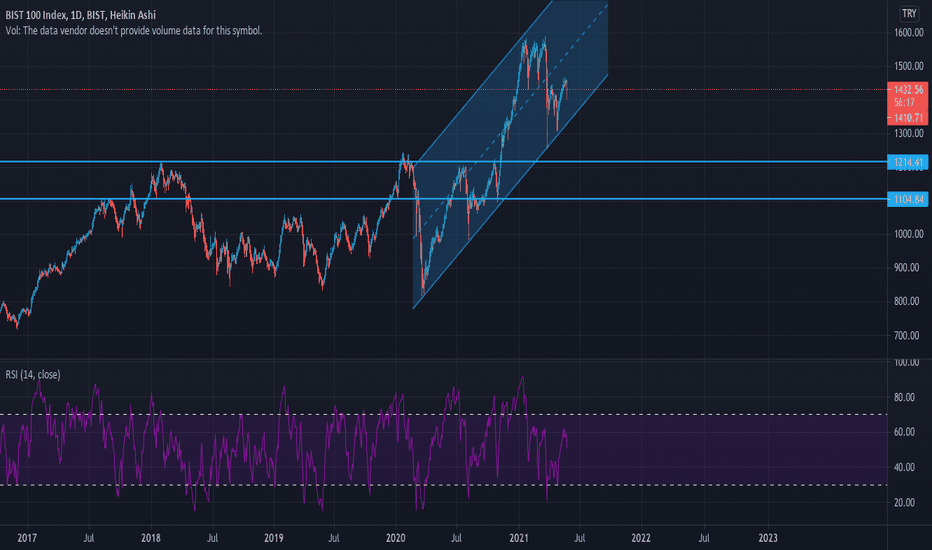Click the 2023 label on time axis

(767, 538)
